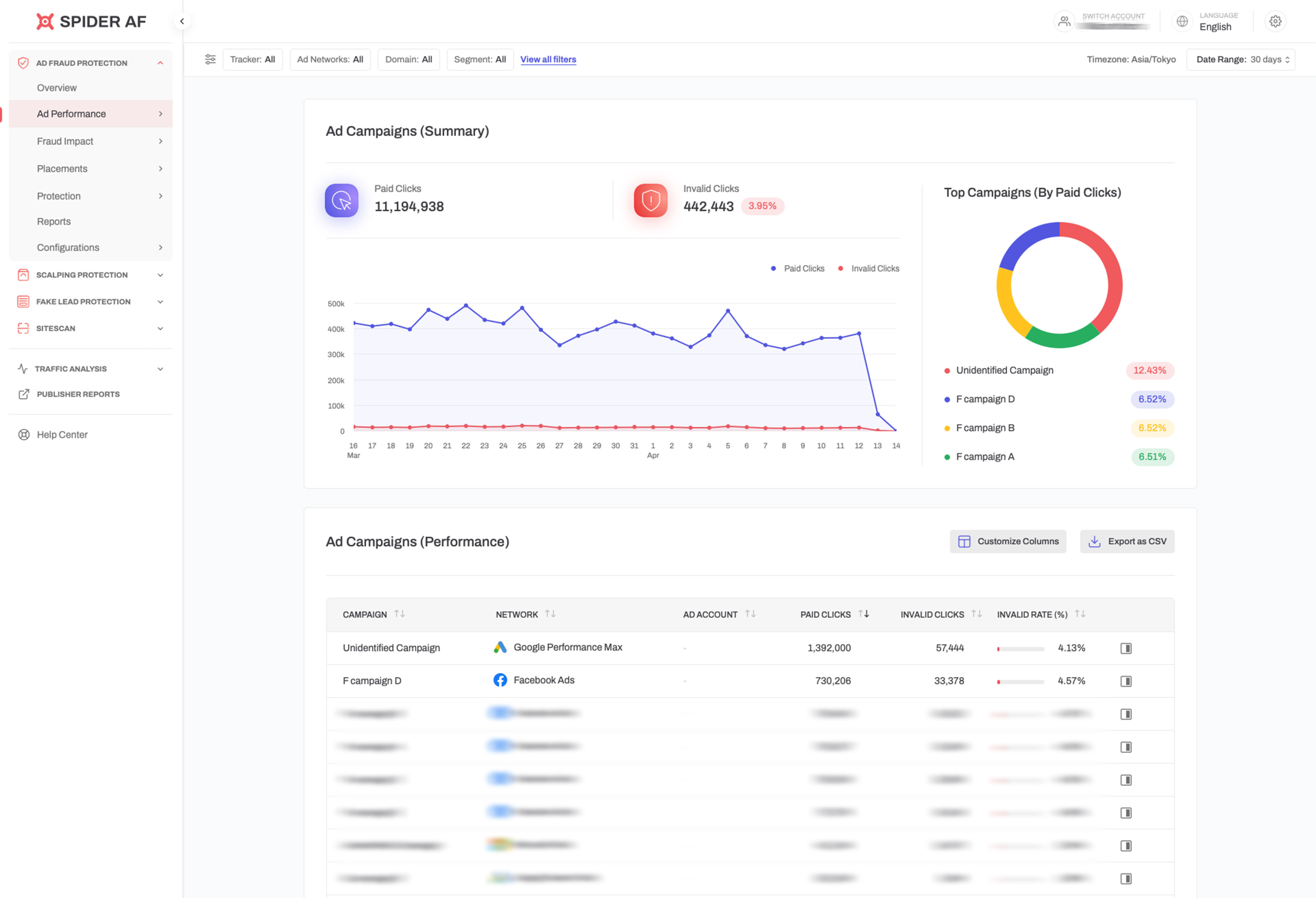Toggle Invalid Clicks in the chart legend
Image resolution: width=1316 pixels, height=898 pixels.
click(869, 268)
